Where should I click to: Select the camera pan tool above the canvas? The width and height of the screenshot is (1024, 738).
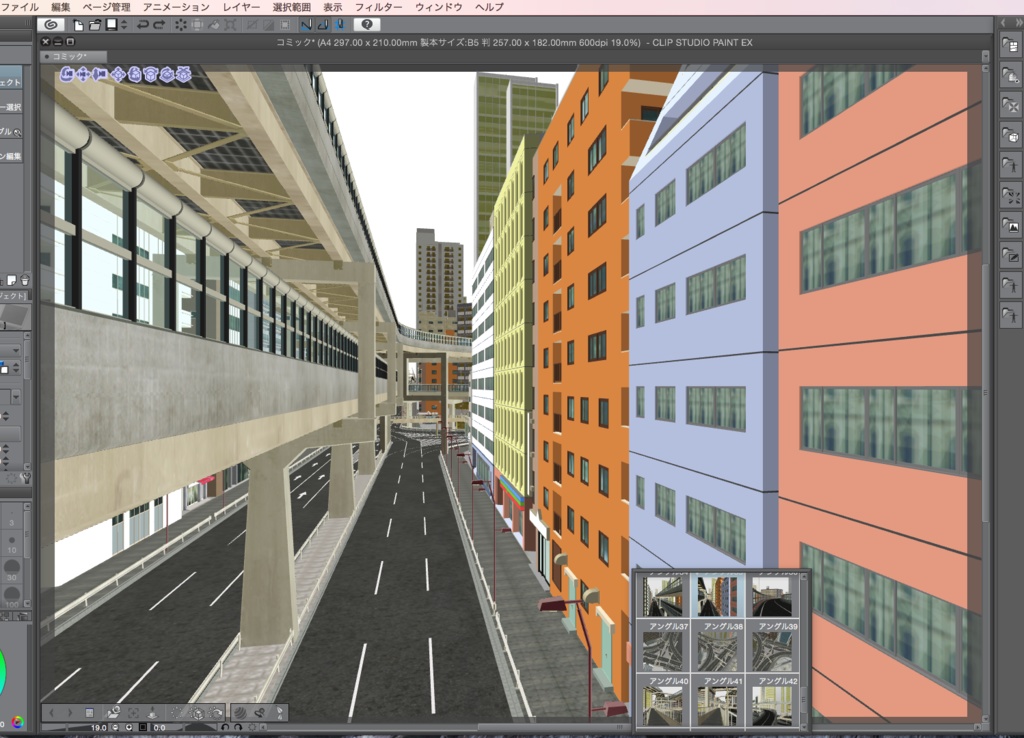[82, 75]
